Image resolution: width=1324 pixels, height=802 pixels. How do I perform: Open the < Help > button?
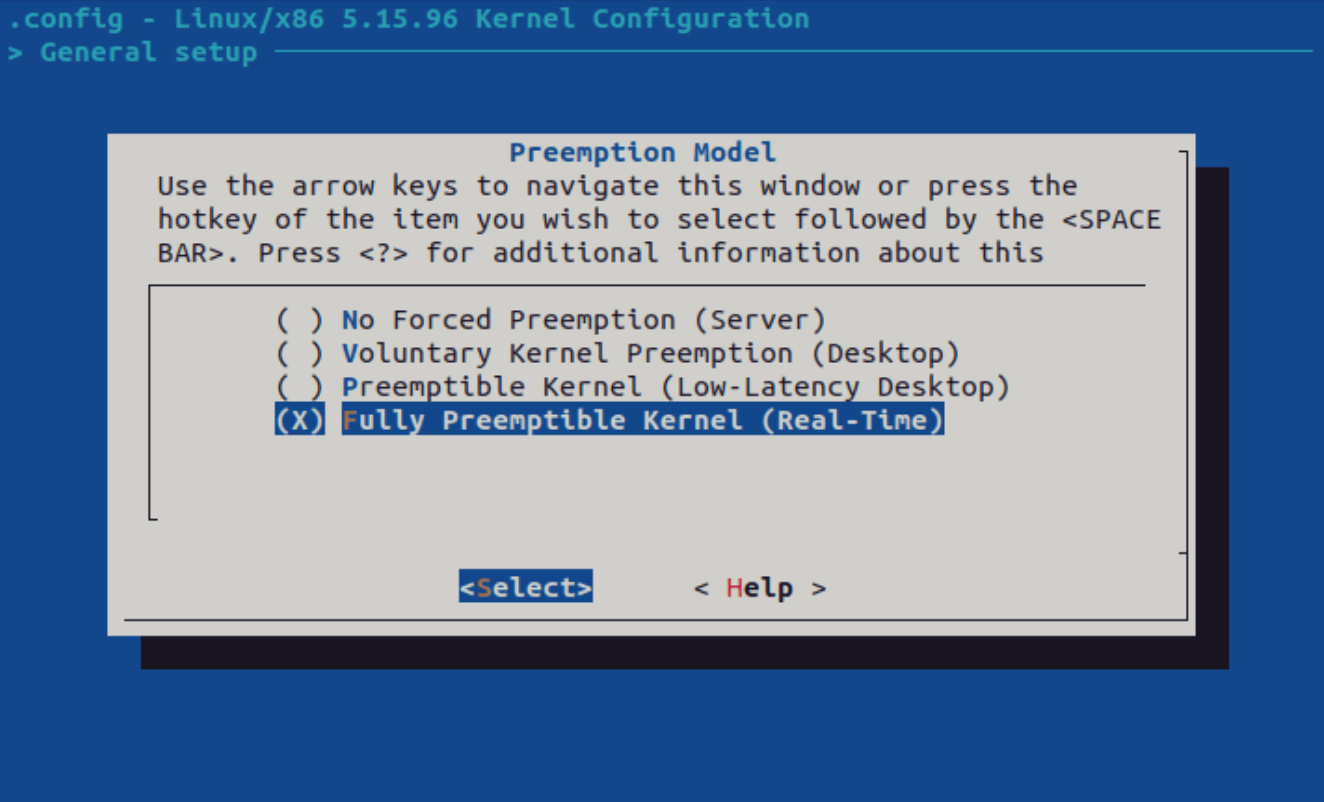[760, 587]
